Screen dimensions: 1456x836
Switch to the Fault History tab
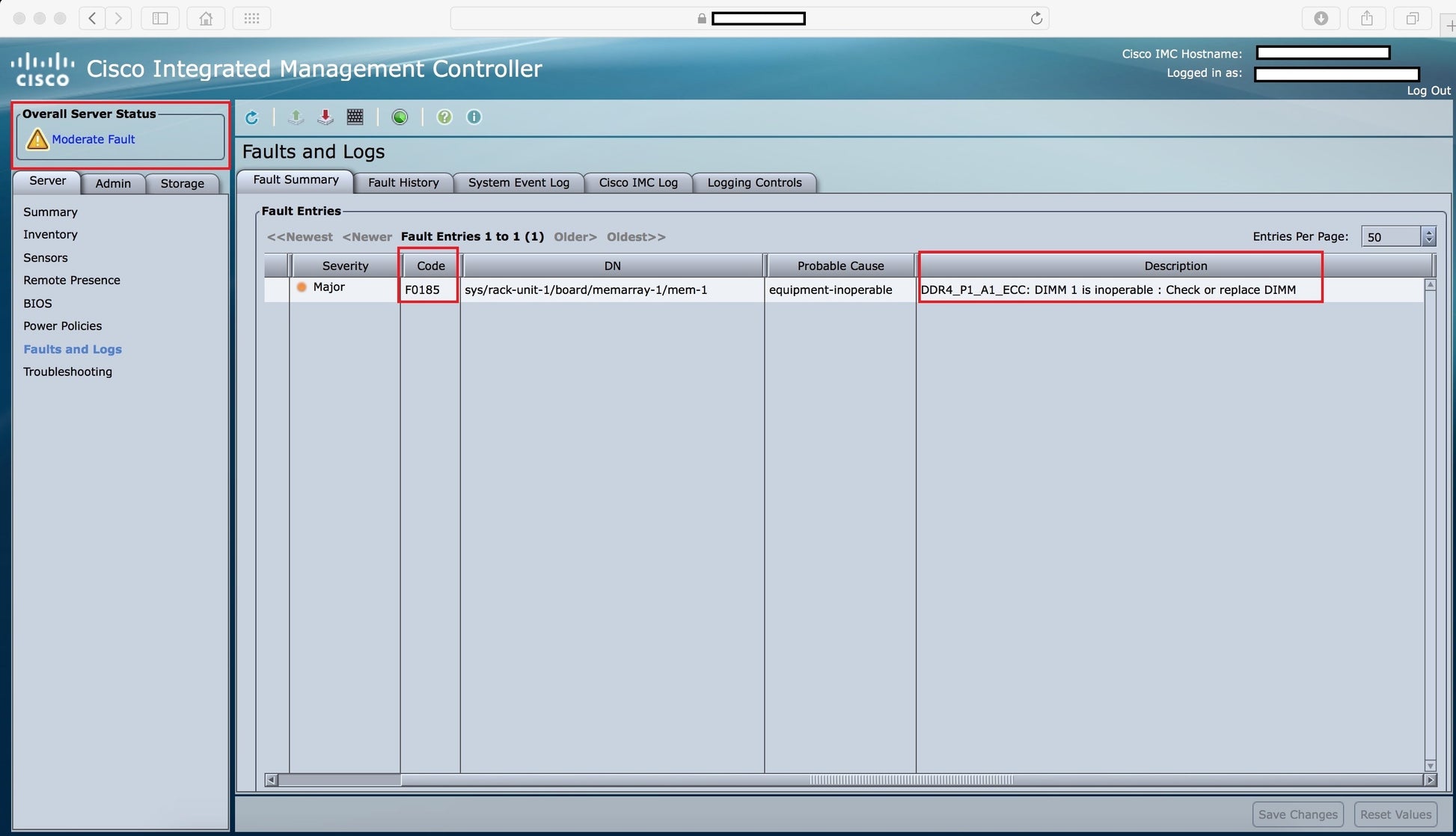tap(403, 182)
